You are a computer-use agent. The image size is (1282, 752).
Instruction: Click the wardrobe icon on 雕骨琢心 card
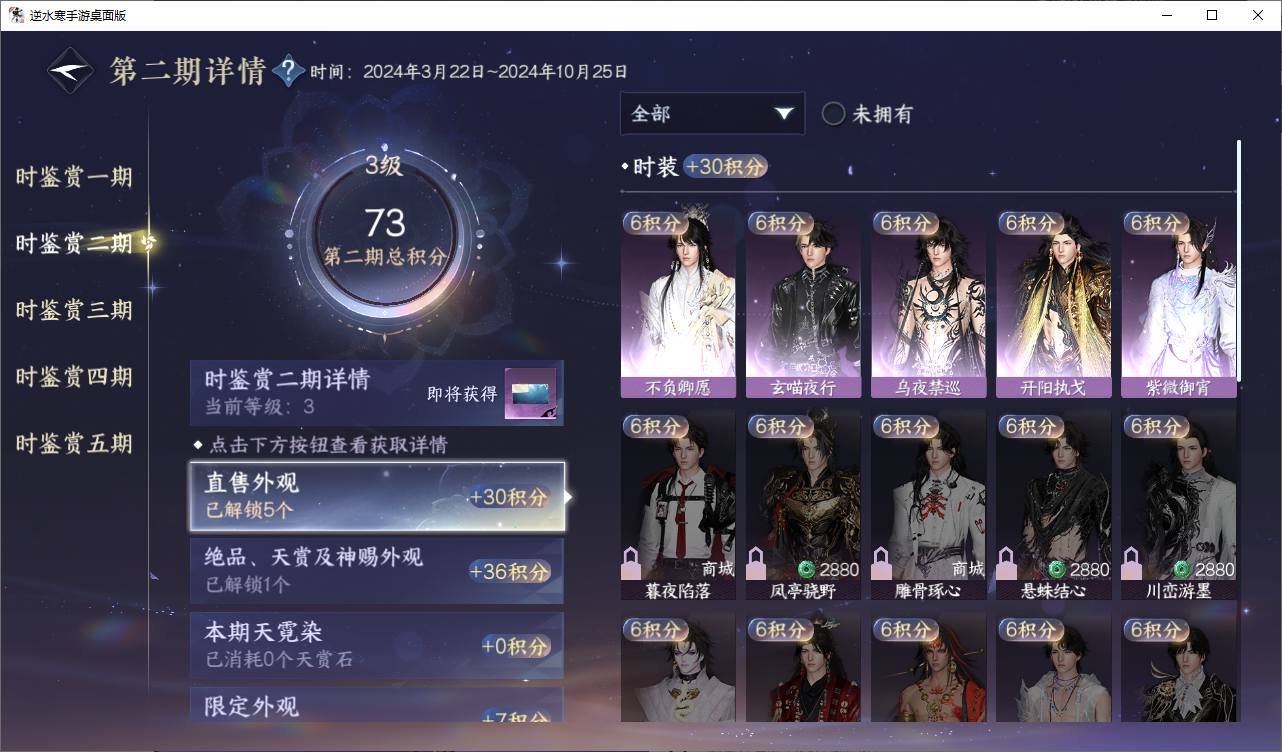[882, 564]
